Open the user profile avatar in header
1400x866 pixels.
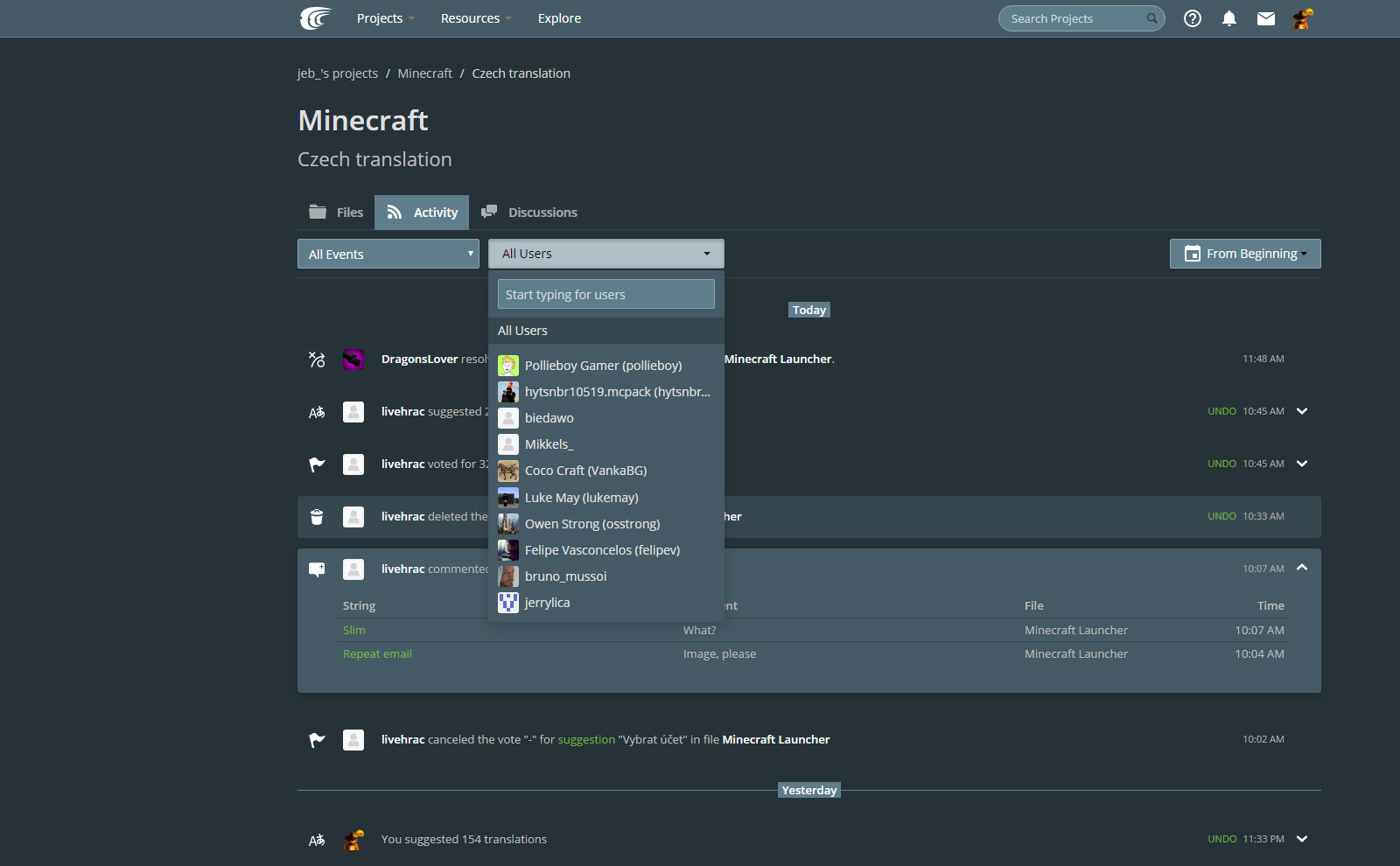coord(1303,18)
